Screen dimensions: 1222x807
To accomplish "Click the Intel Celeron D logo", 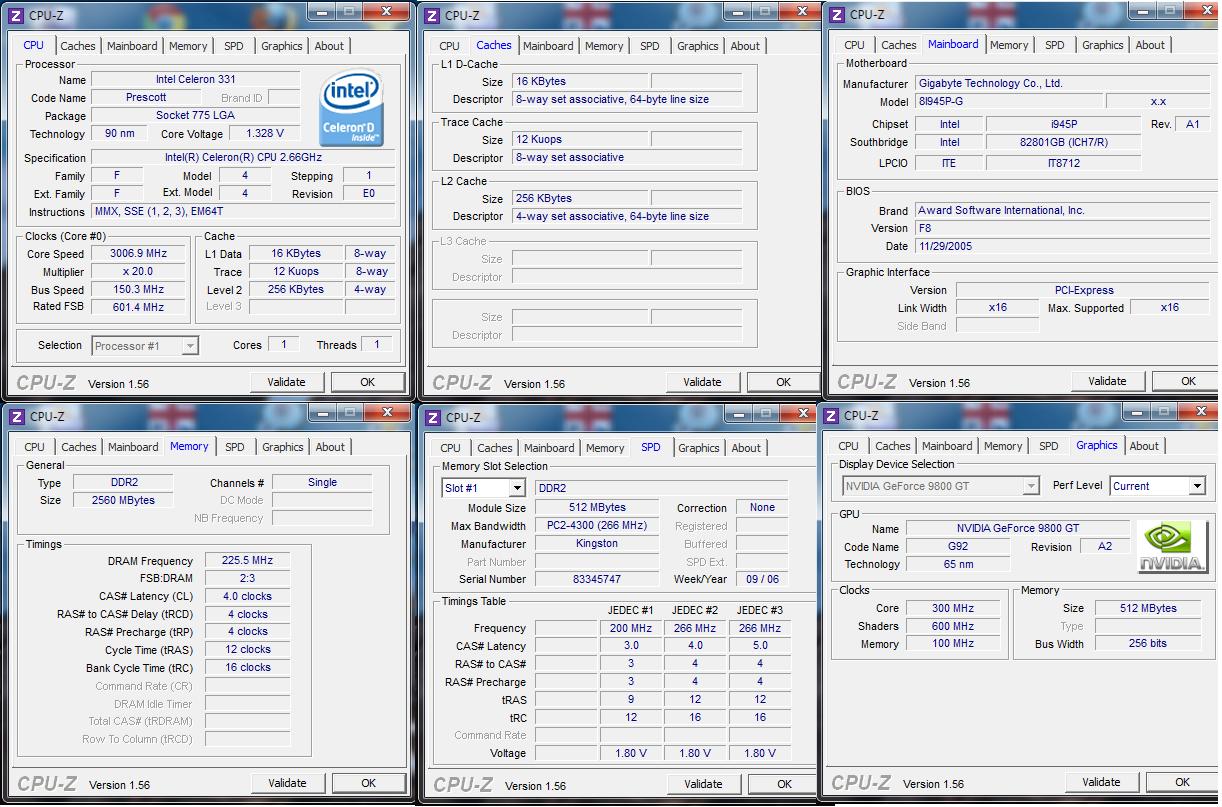I will point(353,108).
